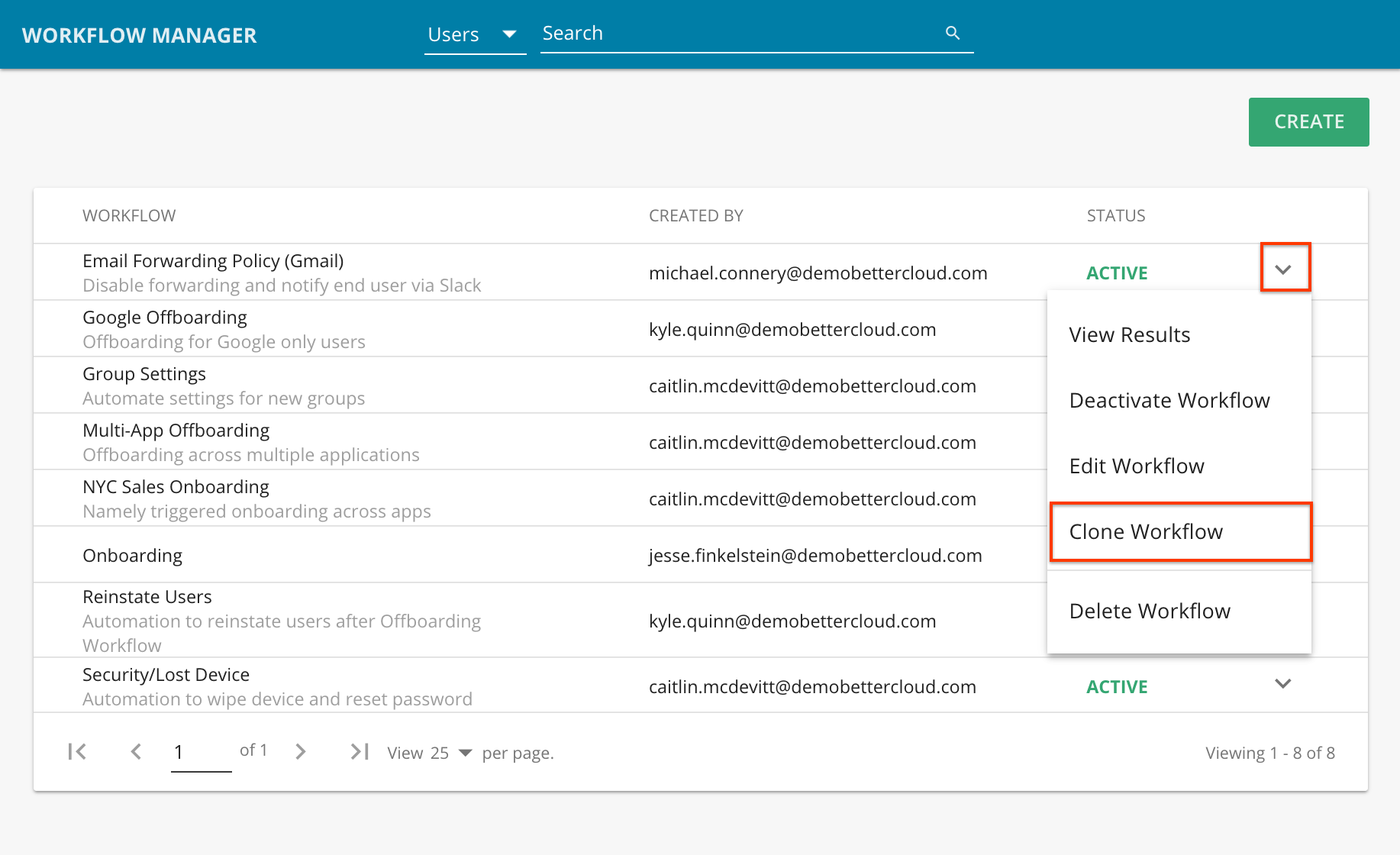This screenshot has height=855, width=1400.
Task: Open Reinstate Users workflow
Action: click(x=147, y=597)
